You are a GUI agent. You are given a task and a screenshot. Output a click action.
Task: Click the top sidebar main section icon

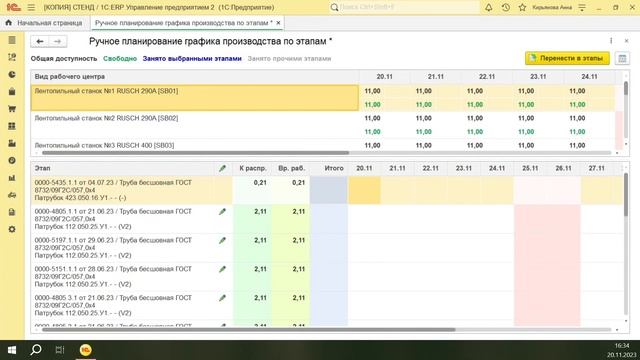pyautogui.click(x=12, y=40)
